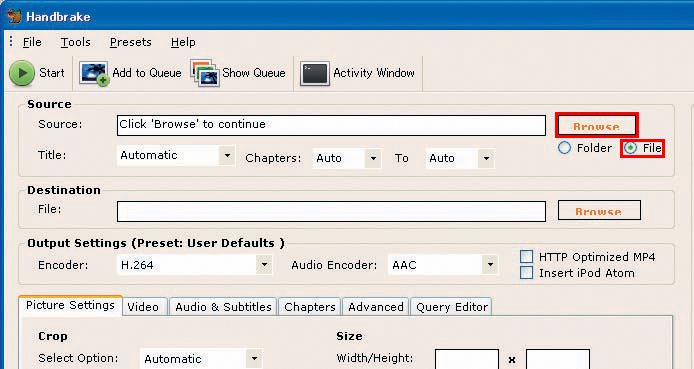
Task: Click the Width input box
Action: (x=467, y=359)
